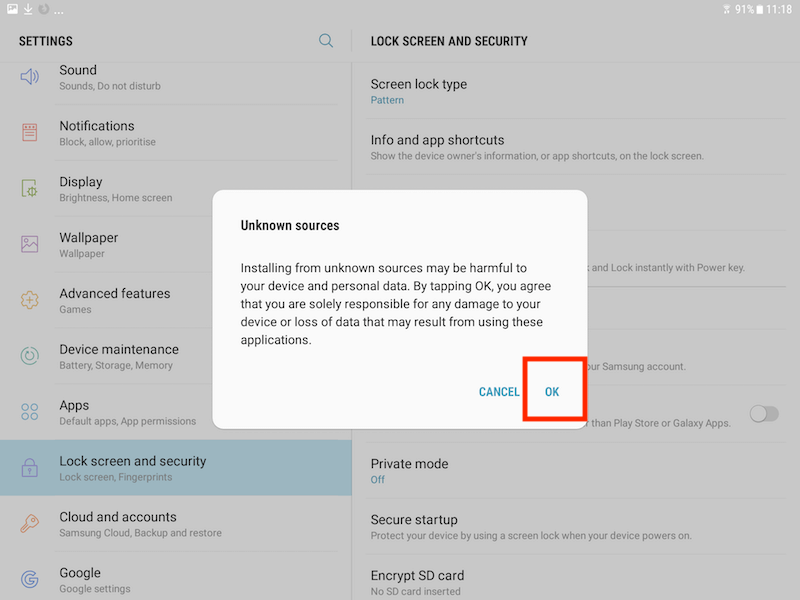Tap the Wallpaper picture icon
This screenshot has width=800, height=600.
pyautogui.click(x=30, y=244)
